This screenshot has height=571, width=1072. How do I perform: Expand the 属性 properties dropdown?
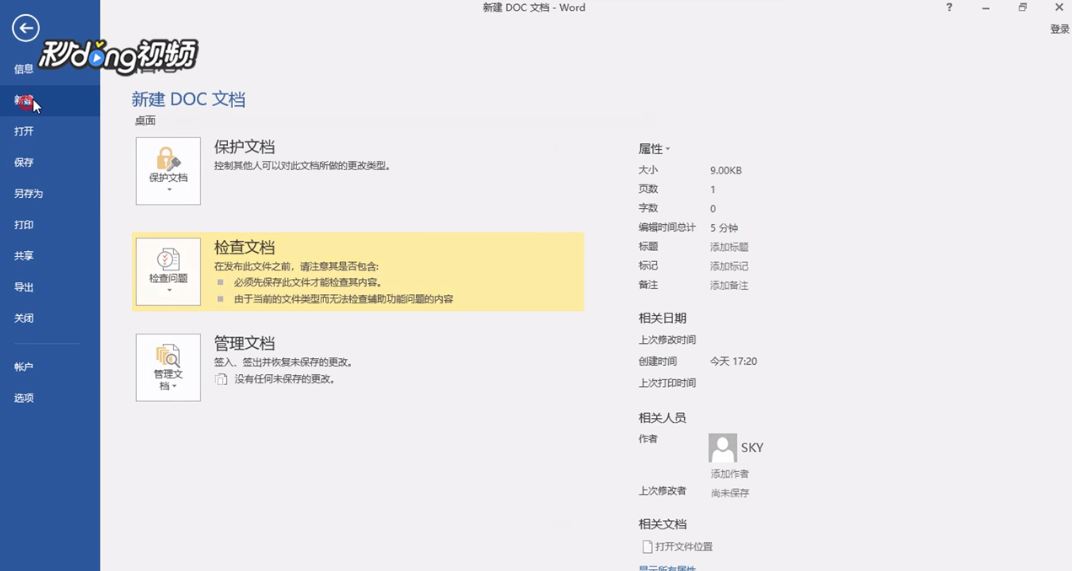(654, 148)
